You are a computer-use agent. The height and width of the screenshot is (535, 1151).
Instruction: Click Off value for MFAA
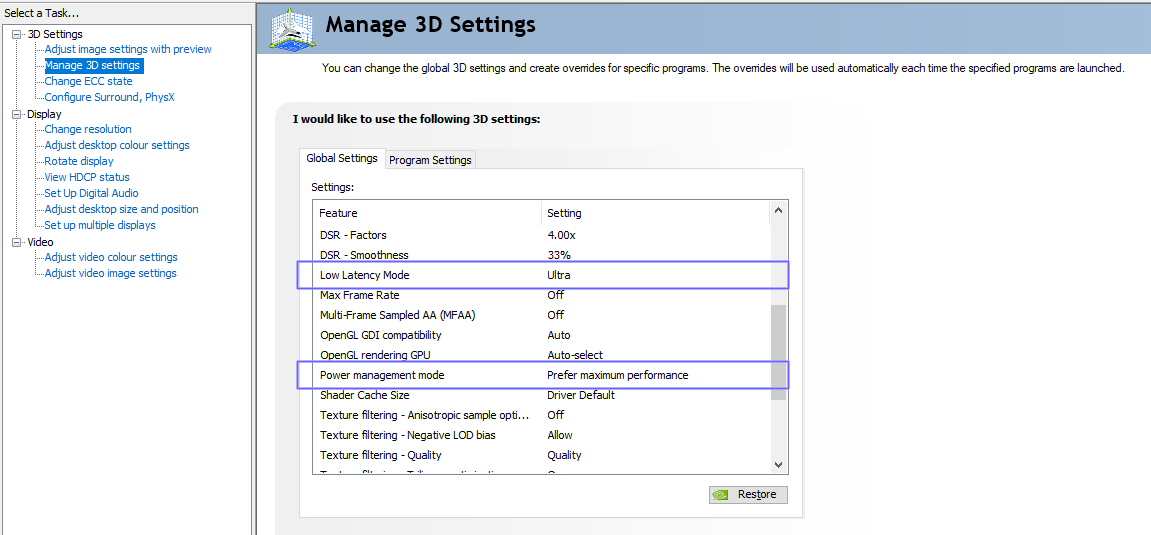556,315
